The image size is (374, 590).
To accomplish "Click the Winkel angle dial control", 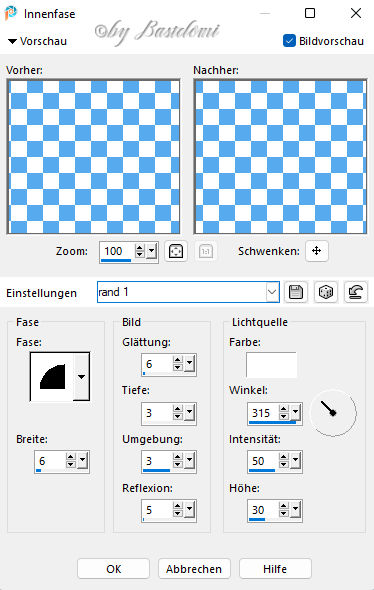I will coord(333,413).
